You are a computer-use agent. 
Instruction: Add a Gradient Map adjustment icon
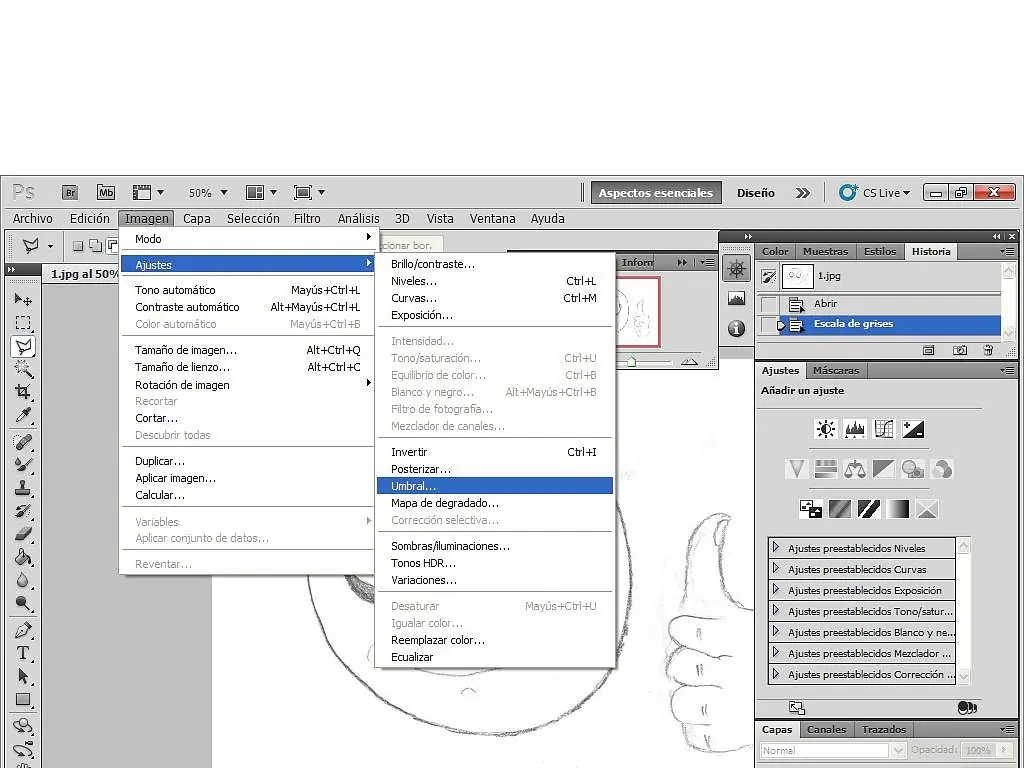coord(898,509)
